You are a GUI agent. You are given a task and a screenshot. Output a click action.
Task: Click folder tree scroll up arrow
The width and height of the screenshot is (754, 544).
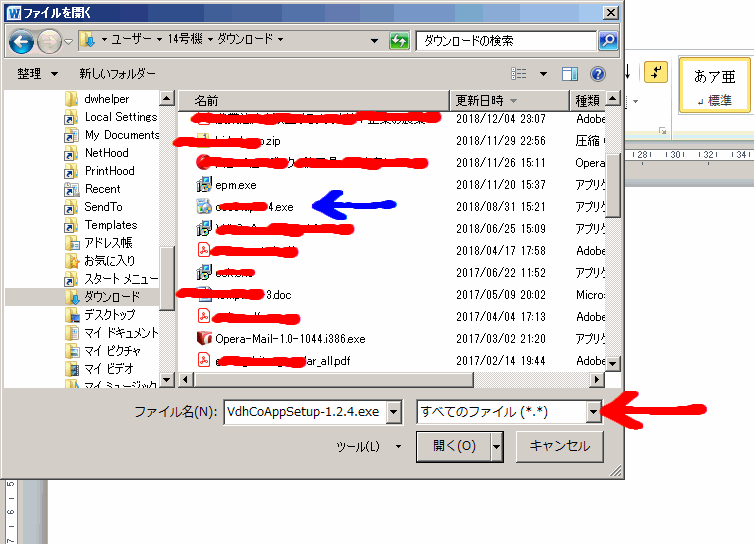(166, 99)
